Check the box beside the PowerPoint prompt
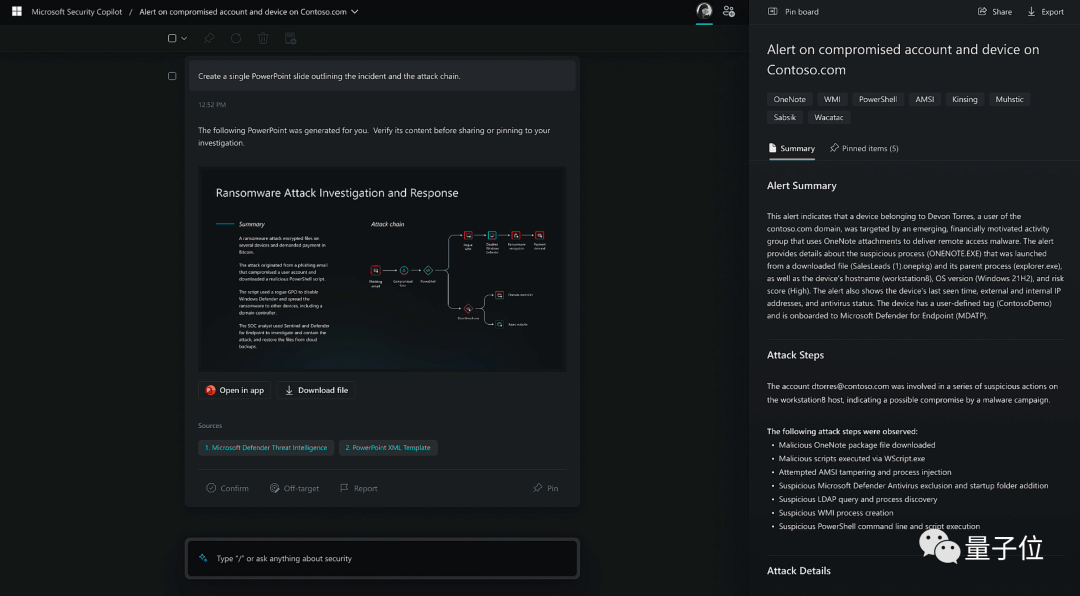The height and width of the screenshot is (596, 1080). 172,76
